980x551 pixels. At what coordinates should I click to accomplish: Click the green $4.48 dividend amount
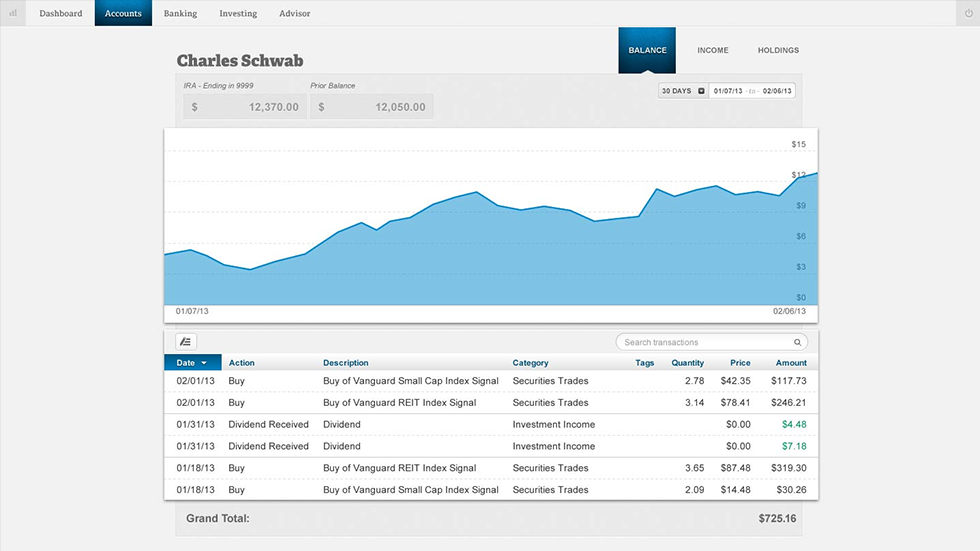[x=794, y=425]
